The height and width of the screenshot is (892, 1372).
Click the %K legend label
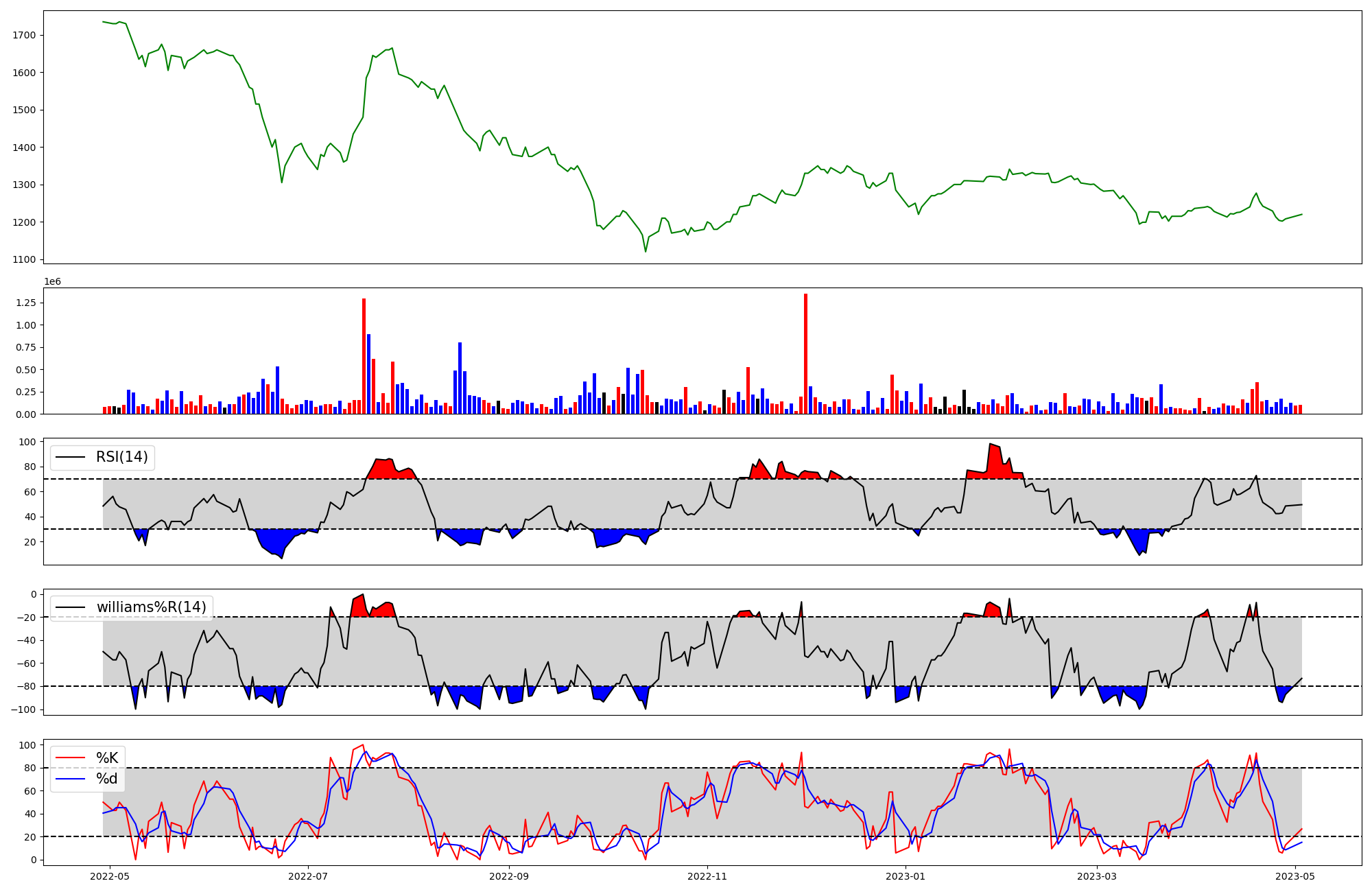tap(107, 758)
